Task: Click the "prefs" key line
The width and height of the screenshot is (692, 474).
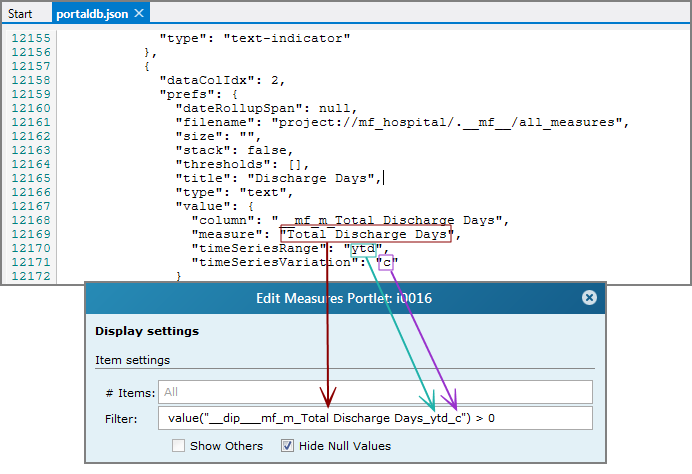Action: click(x=199, y=94)
